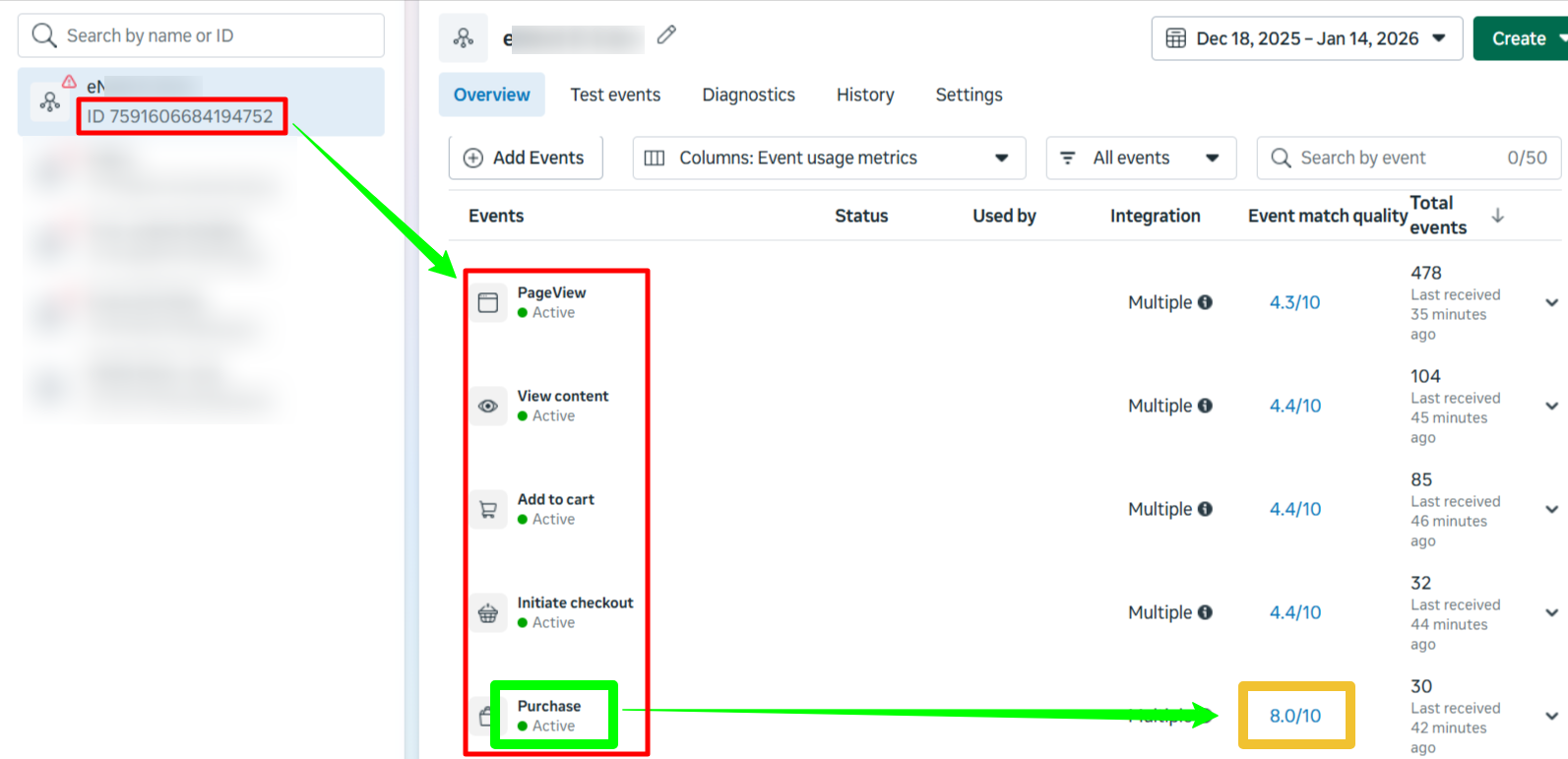Image resolution: width=1568 pixels, height=759 pixels.
Task: Sort by Total events arrow icon
Action: point(1497,216)
